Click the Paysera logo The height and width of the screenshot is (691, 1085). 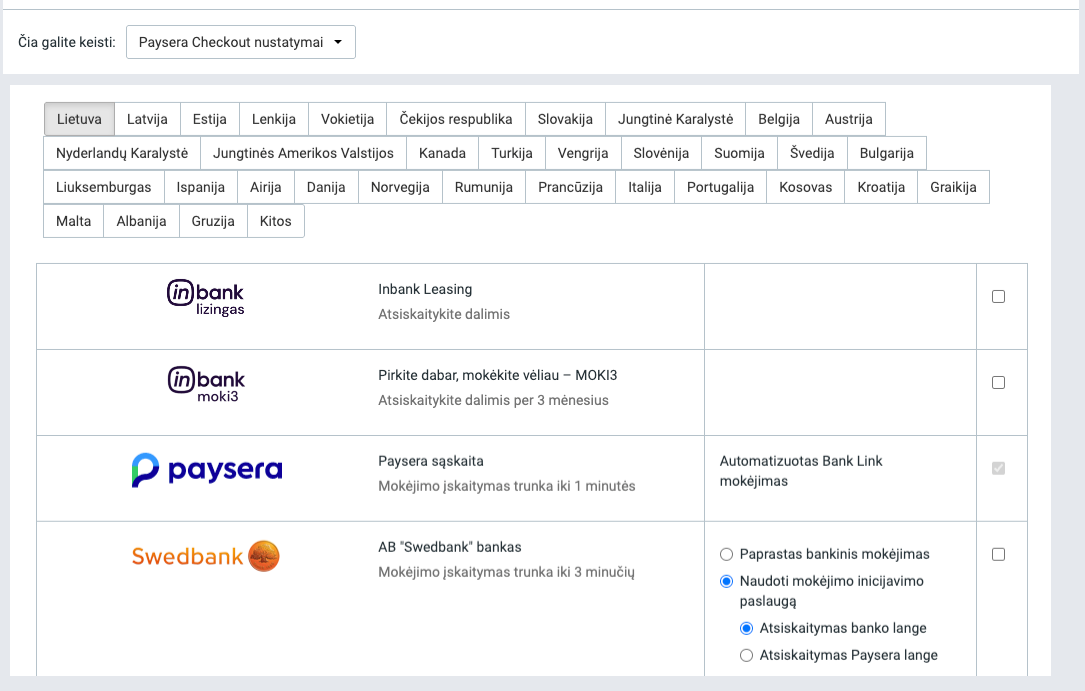tap(207, 470)
